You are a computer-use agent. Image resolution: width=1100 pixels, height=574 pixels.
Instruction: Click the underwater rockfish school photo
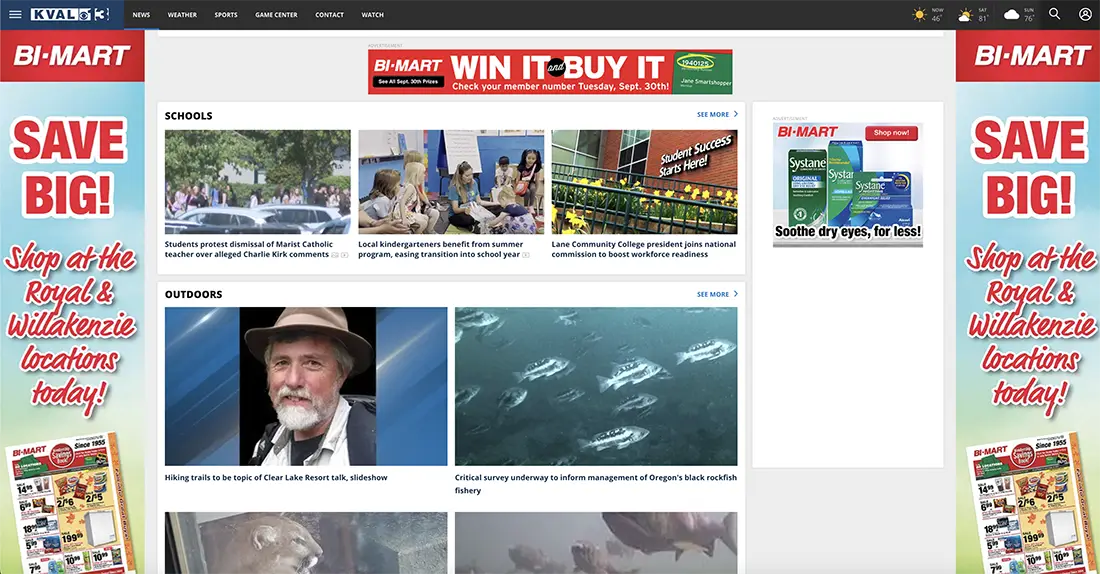[596, 386]
